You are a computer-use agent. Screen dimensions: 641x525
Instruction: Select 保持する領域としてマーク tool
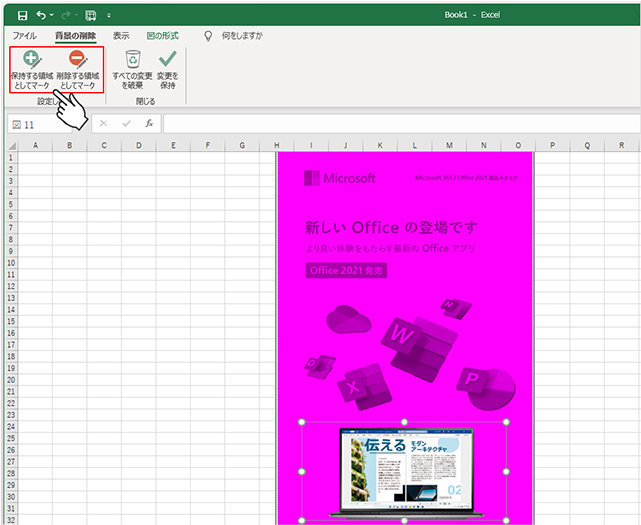(x=32, y=70)
